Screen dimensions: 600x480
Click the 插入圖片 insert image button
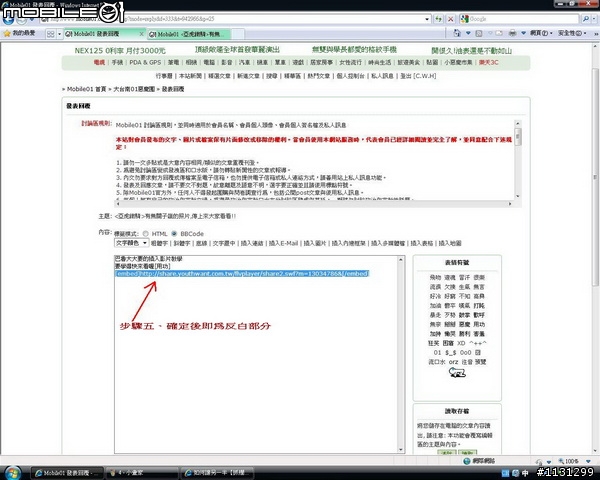click(315, 243)
